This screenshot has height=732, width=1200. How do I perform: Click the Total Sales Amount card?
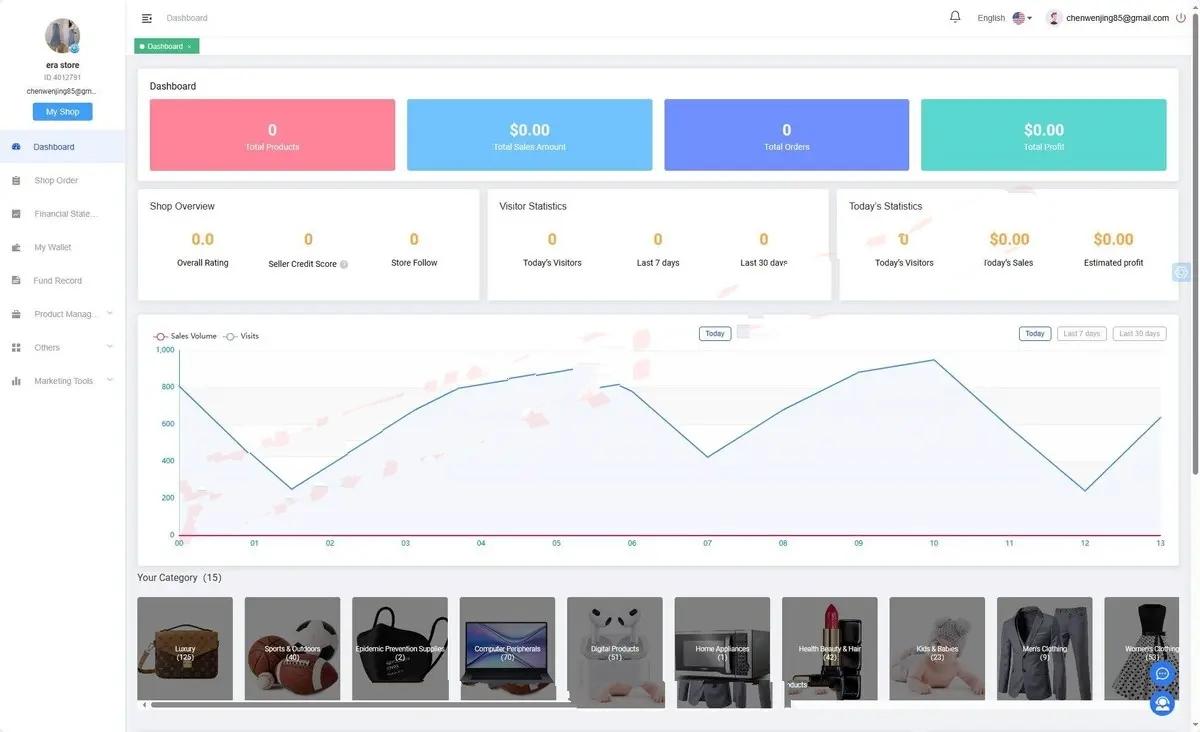point(529,135)
